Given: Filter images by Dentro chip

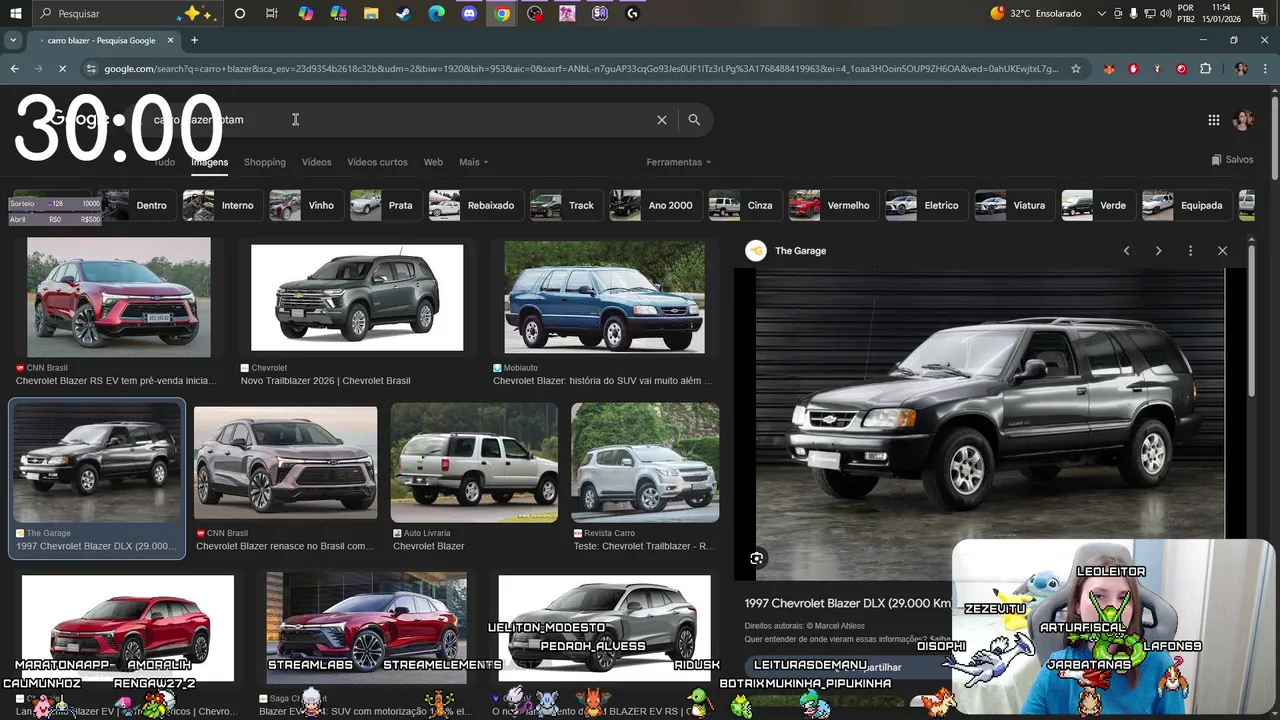Looking at the screenshot, I should (139, 205).
